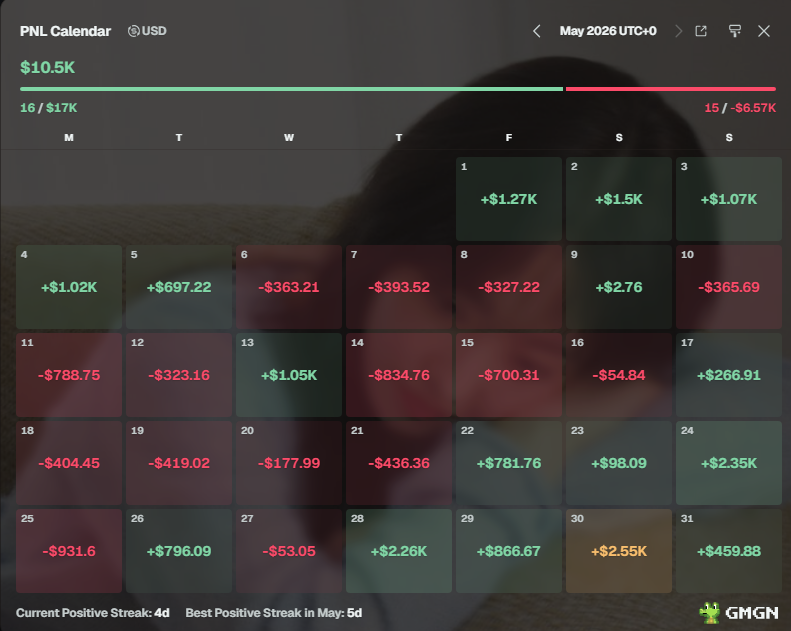Viewport: 791px width, 631px height.
Task: Select highlighted May 30 cell showing +$2.55K
Action: click(x=618, y=551)
